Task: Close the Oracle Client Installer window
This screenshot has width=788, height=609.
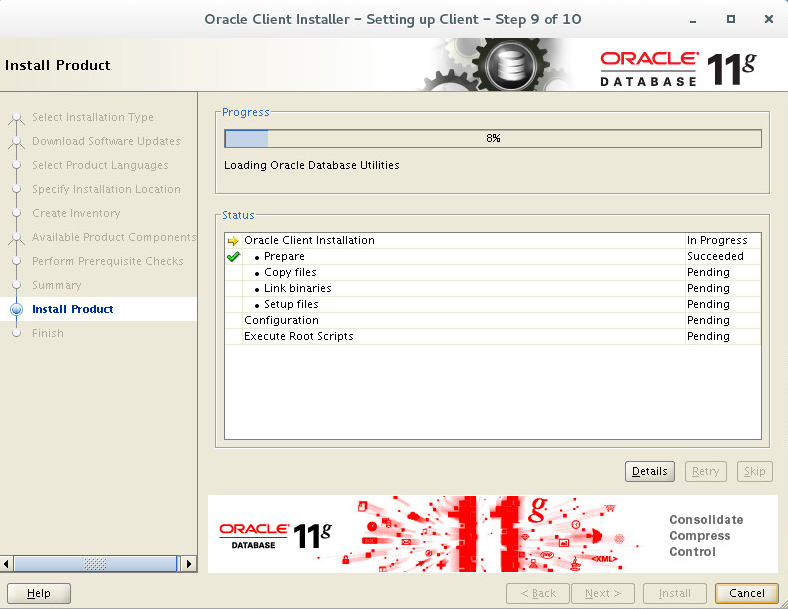Action: pyautogui.click(x=768, y=19)
